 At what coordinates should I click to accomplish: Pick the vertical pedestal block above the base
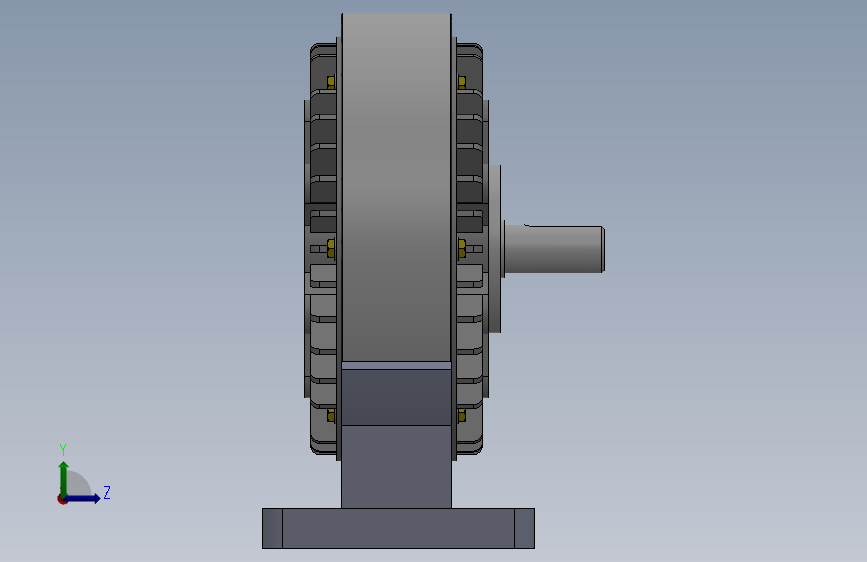tap(396, 466)
